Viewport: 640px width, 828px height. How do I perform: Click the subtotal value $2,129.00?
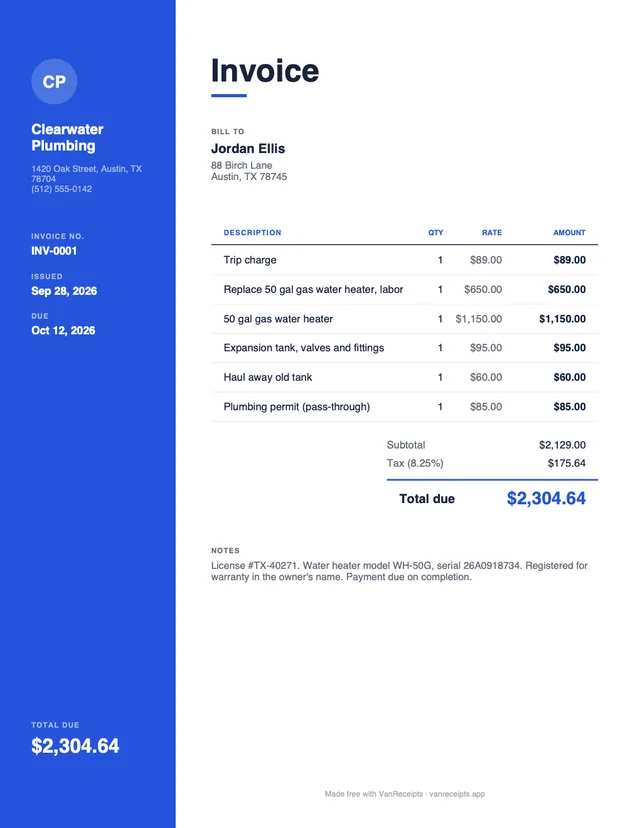click(x=562, y=445)
